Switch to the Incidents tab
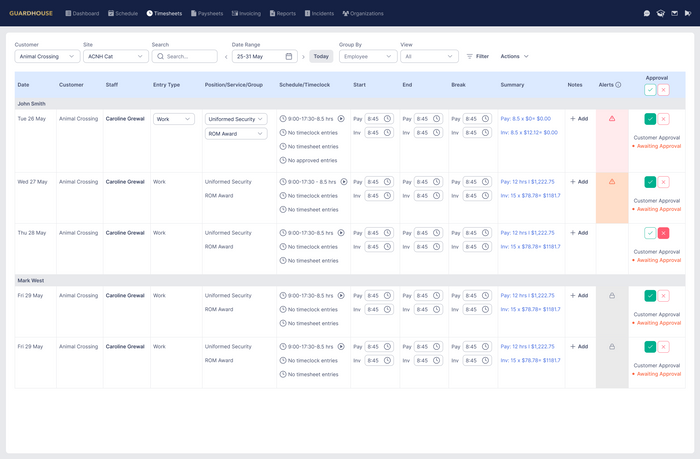Image resolution: width=700 pixels, height=459 pixels. [319, 13]
